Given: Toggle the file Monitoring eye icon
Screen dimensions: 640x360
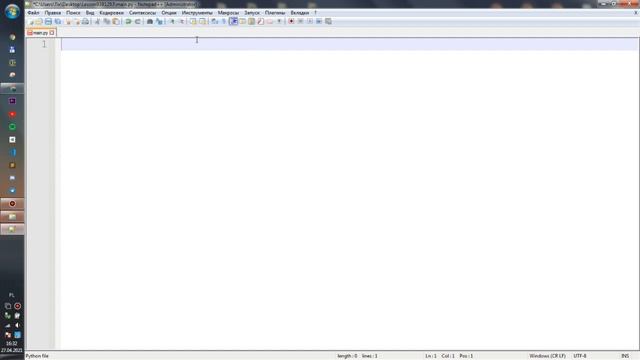Looking at the screenshot, I should coord(280,21).
